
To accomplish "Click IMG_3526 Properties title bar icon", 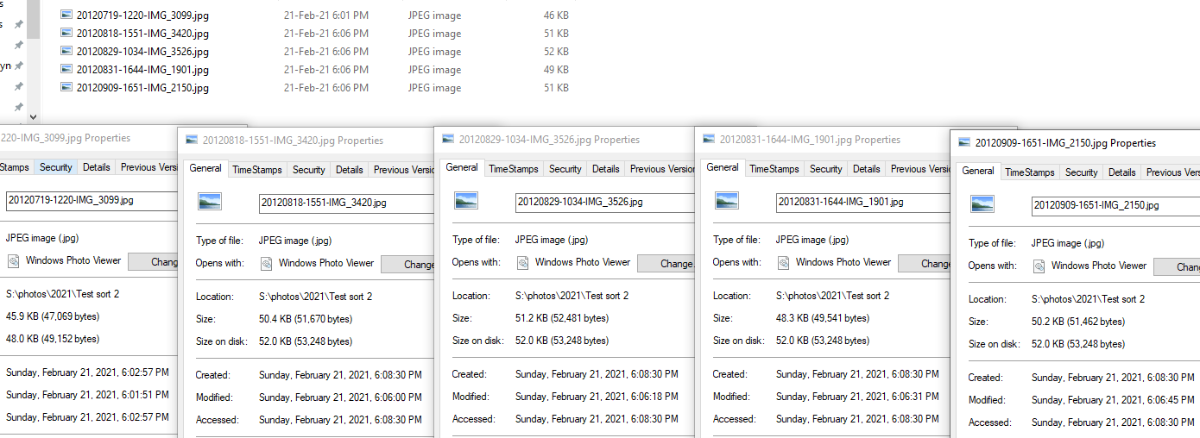I will tap(447, 139).
